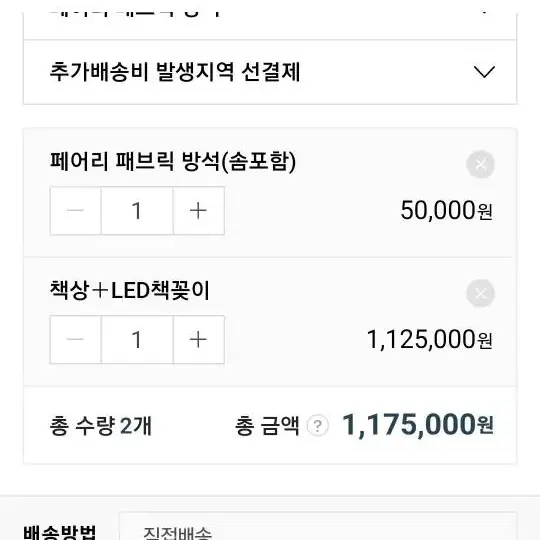Click the 책상+LED책꽂이 item name

click(x=129, y=290)
